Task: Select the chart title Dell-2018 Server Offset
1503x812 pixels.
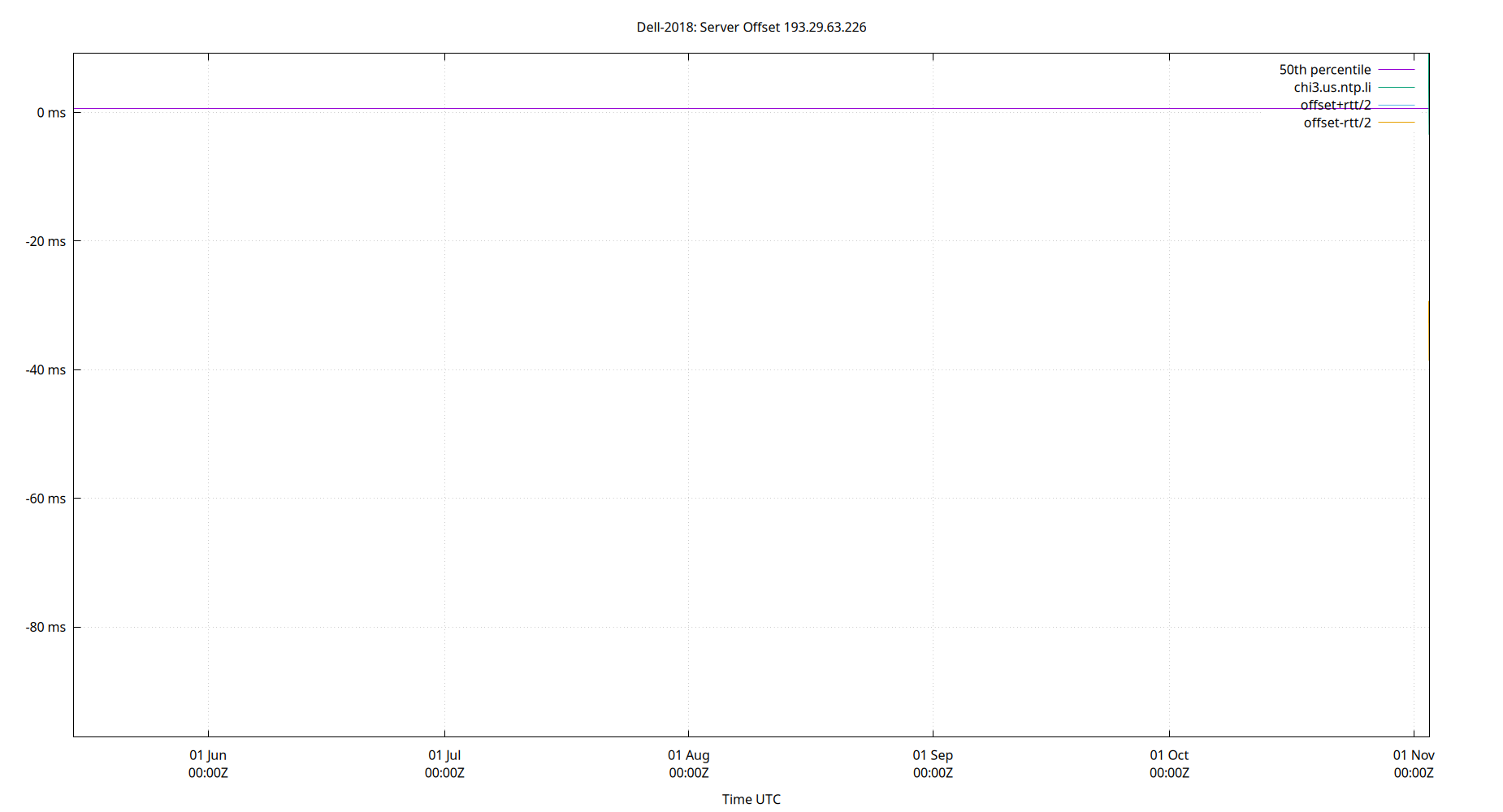Action: tap(751, 27)
